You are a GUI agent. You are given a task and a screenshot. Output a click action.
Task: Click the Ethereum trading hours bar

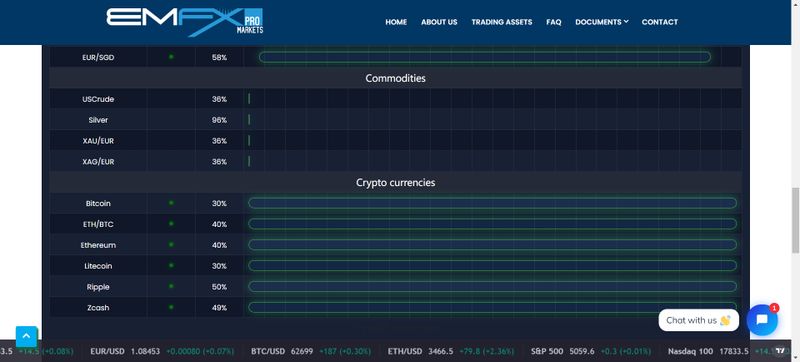(492, 245)
